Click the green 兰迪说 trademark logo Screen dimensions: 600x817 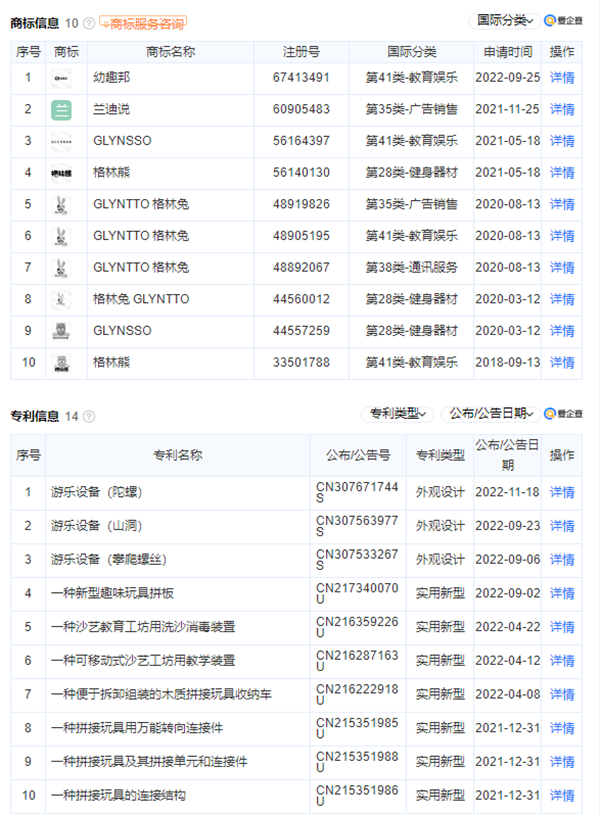pos(62,109)
